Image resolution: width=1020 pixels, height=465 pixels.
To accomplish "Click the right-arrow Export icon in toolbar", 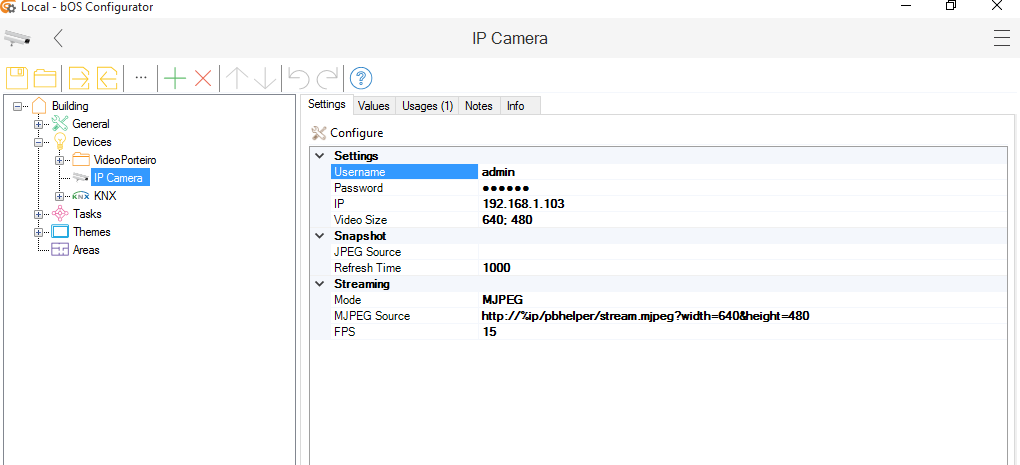I will pyautogui.click(x=79, y=78).
